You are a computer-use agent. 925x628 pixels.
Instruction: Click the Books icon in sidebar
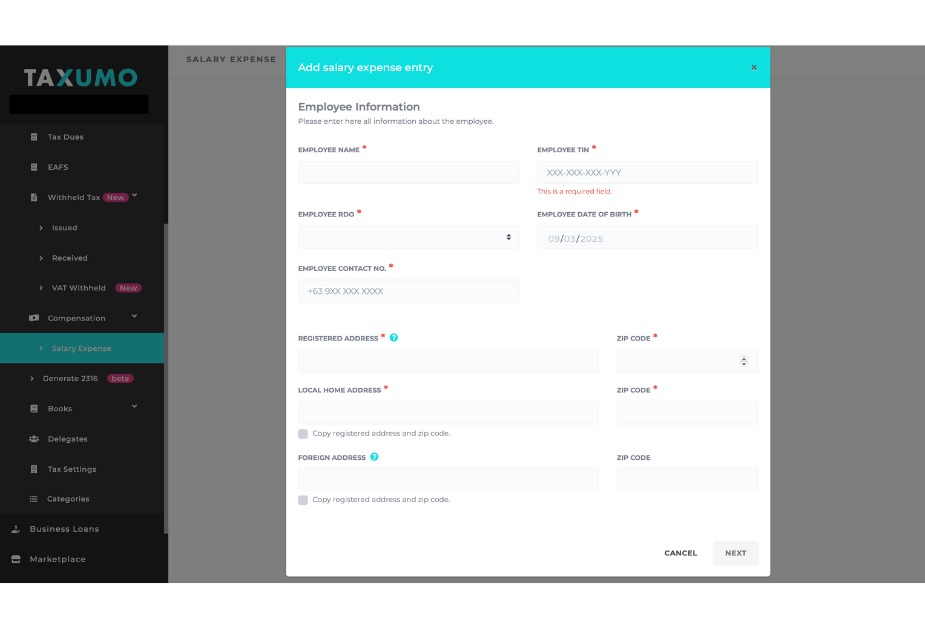tap(34, 409)
